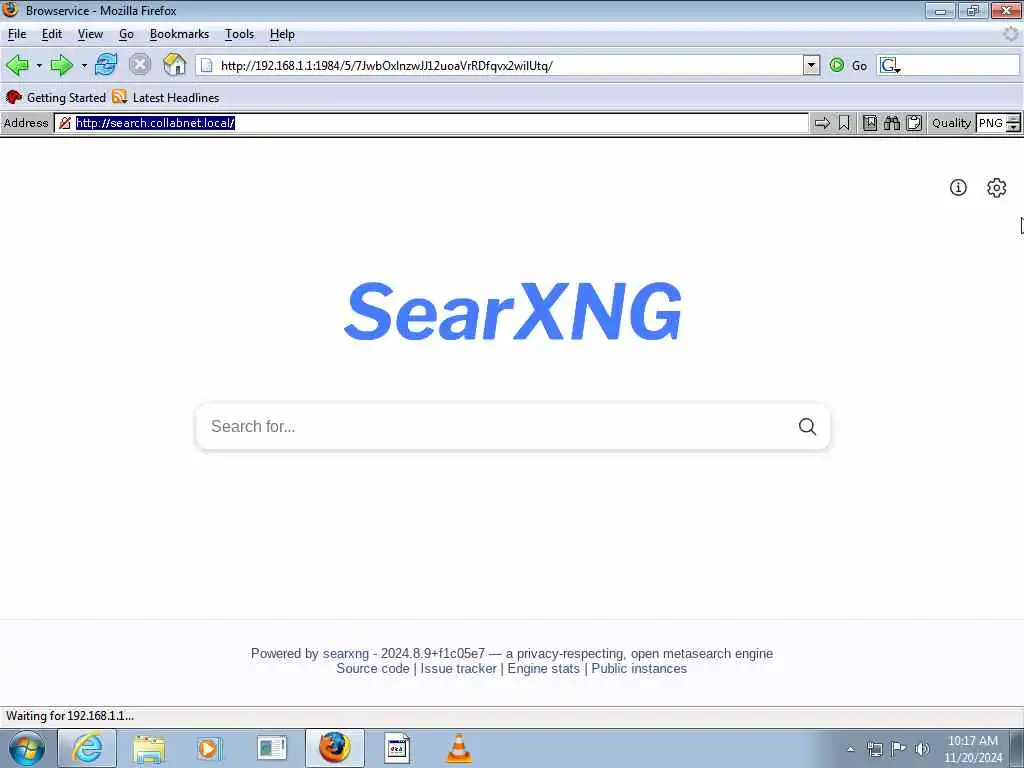Open the Help menu

282,34
